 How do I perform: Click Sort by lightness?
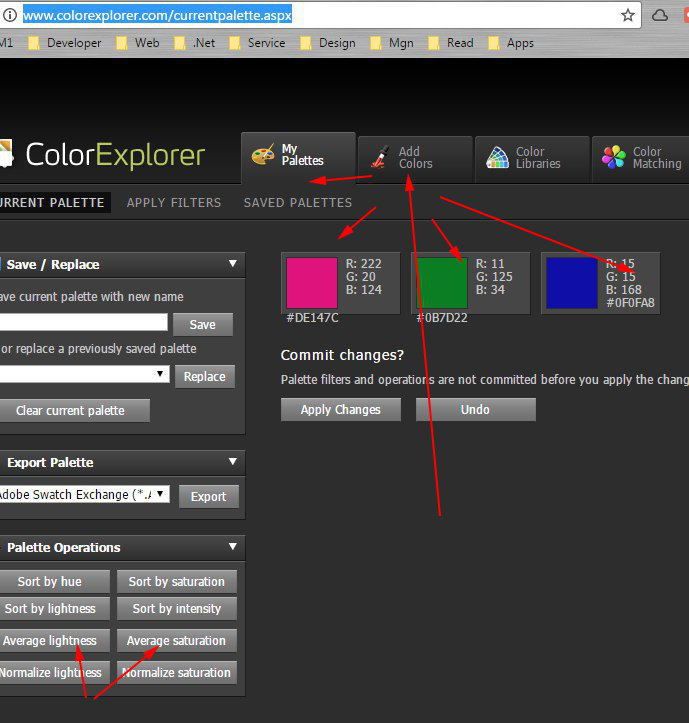(x=54, y=609)
